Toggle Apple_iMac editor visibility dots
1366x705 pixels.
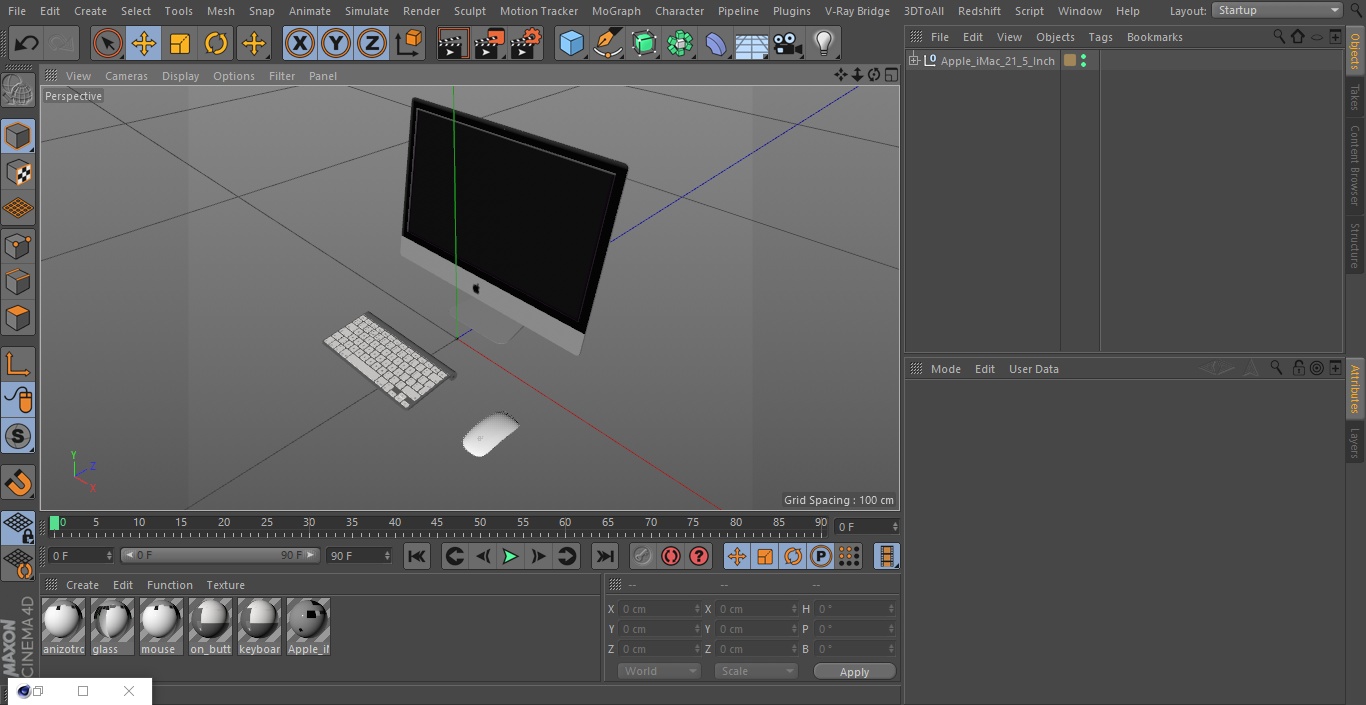[x=1084, y=61]
